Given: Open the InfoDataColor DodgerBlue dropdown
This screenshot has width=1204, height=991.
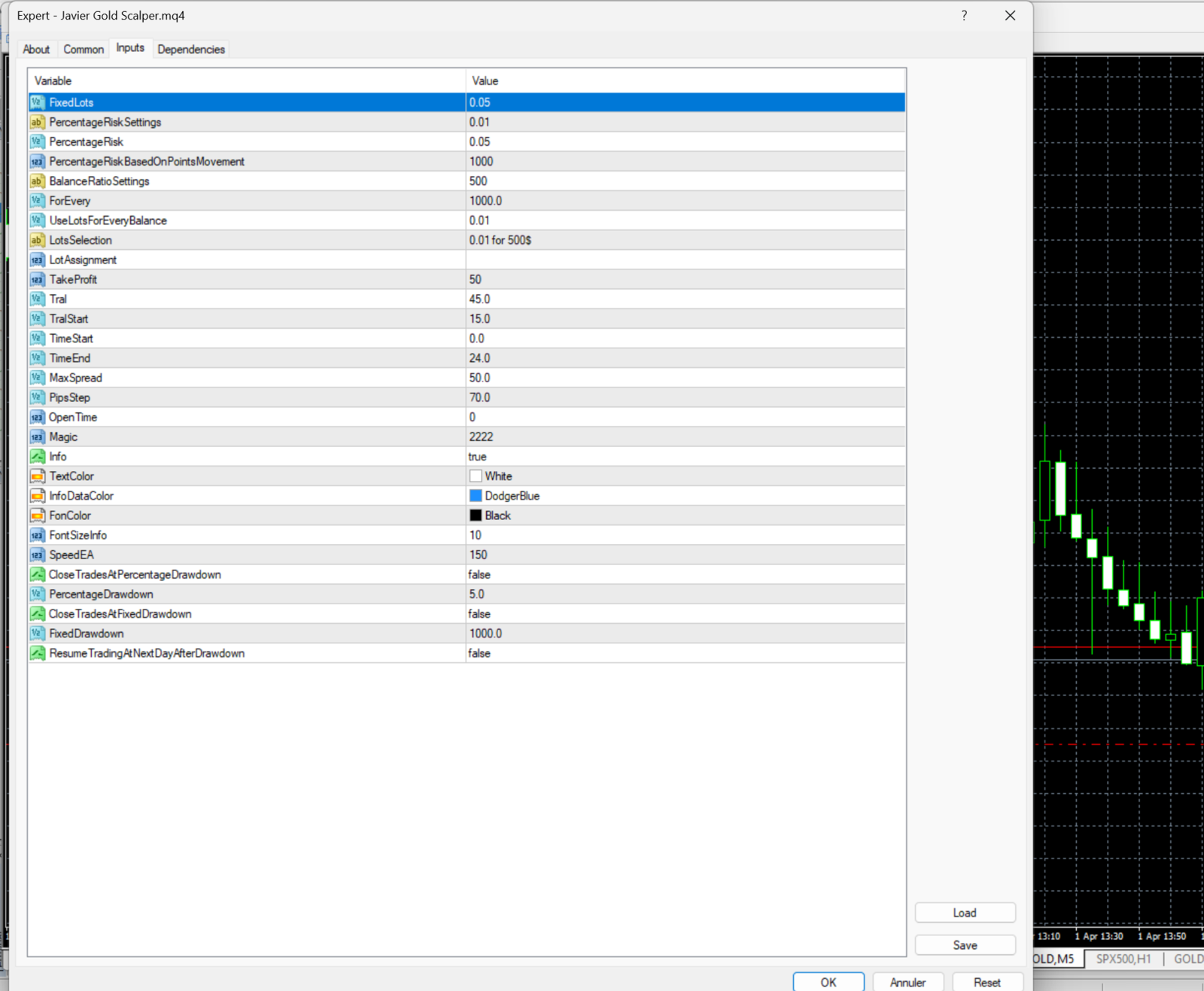Looking at the screenshot, I should (686, 496).
